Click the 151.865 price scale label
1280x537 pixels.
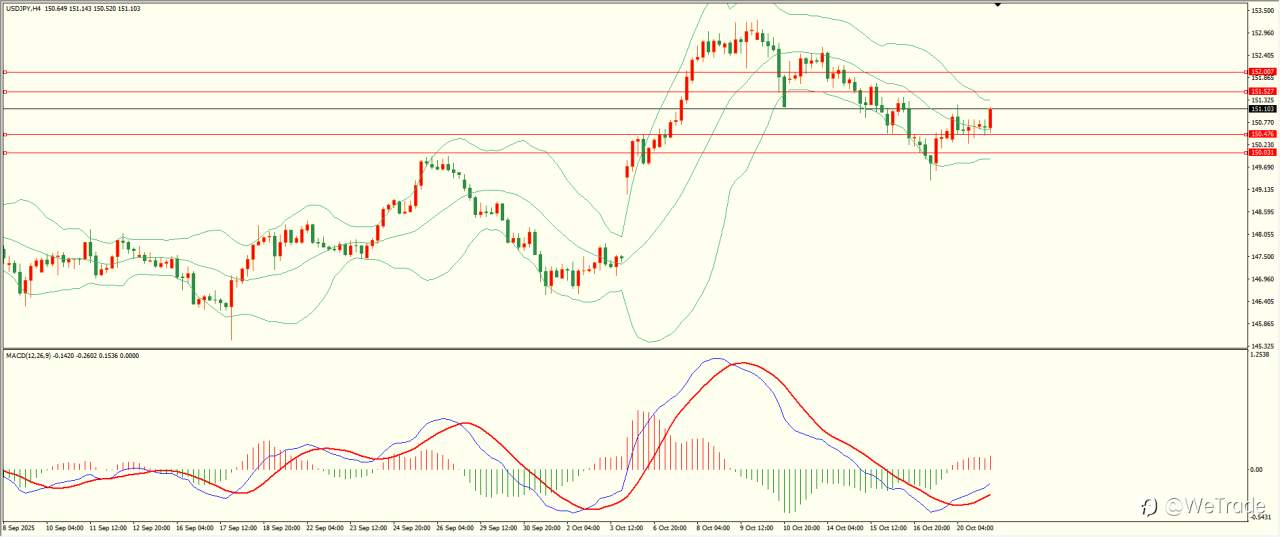tap(1262, 78)
